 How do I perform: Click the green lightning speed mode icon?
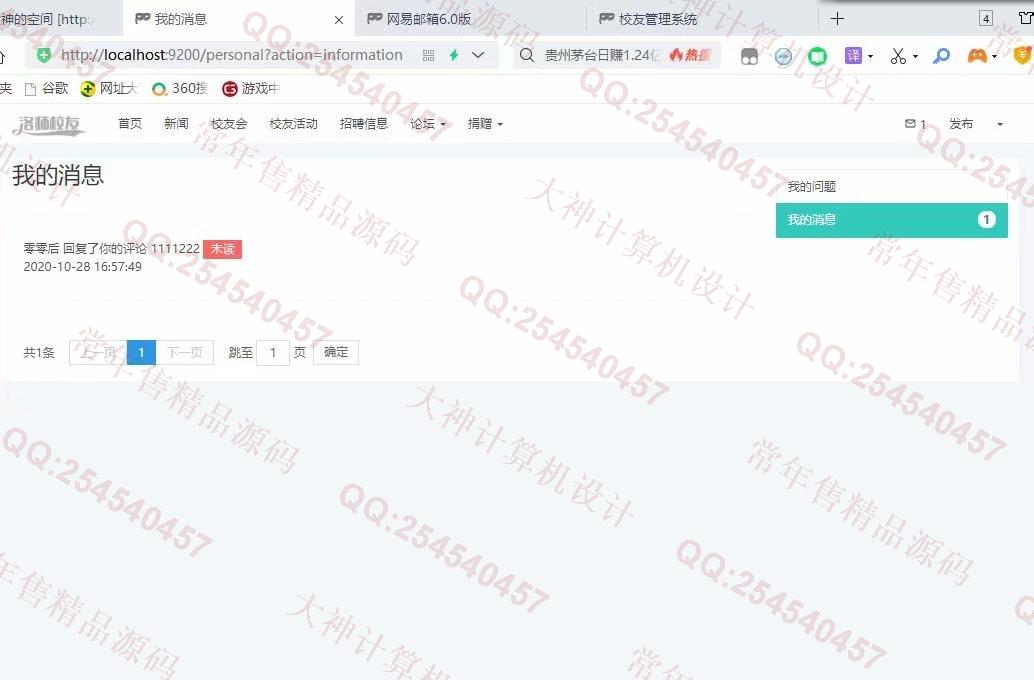click(x=454, y=55)
